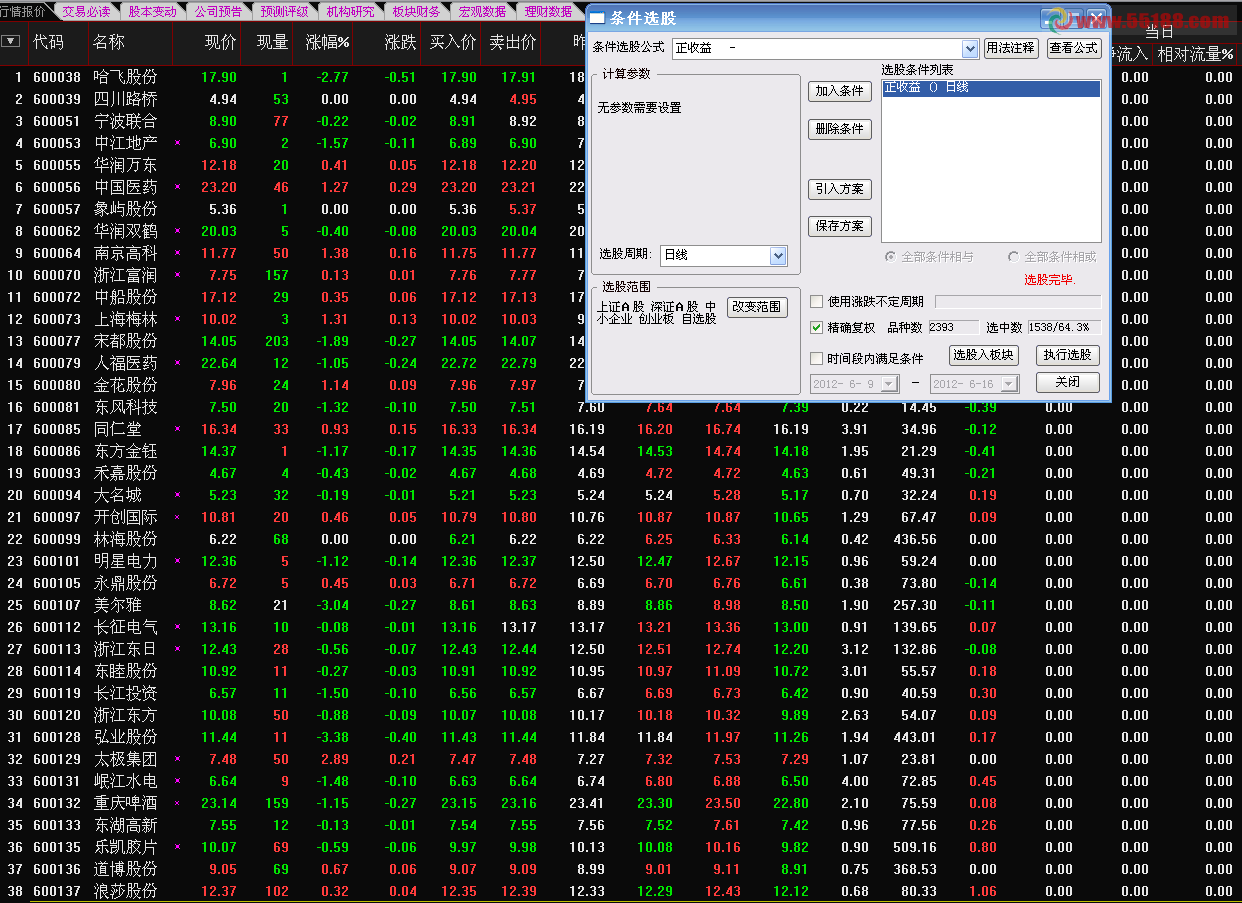Click the 加入条件 button
The height and width of the screenshot is (903, 1242).
coord(839,91)
